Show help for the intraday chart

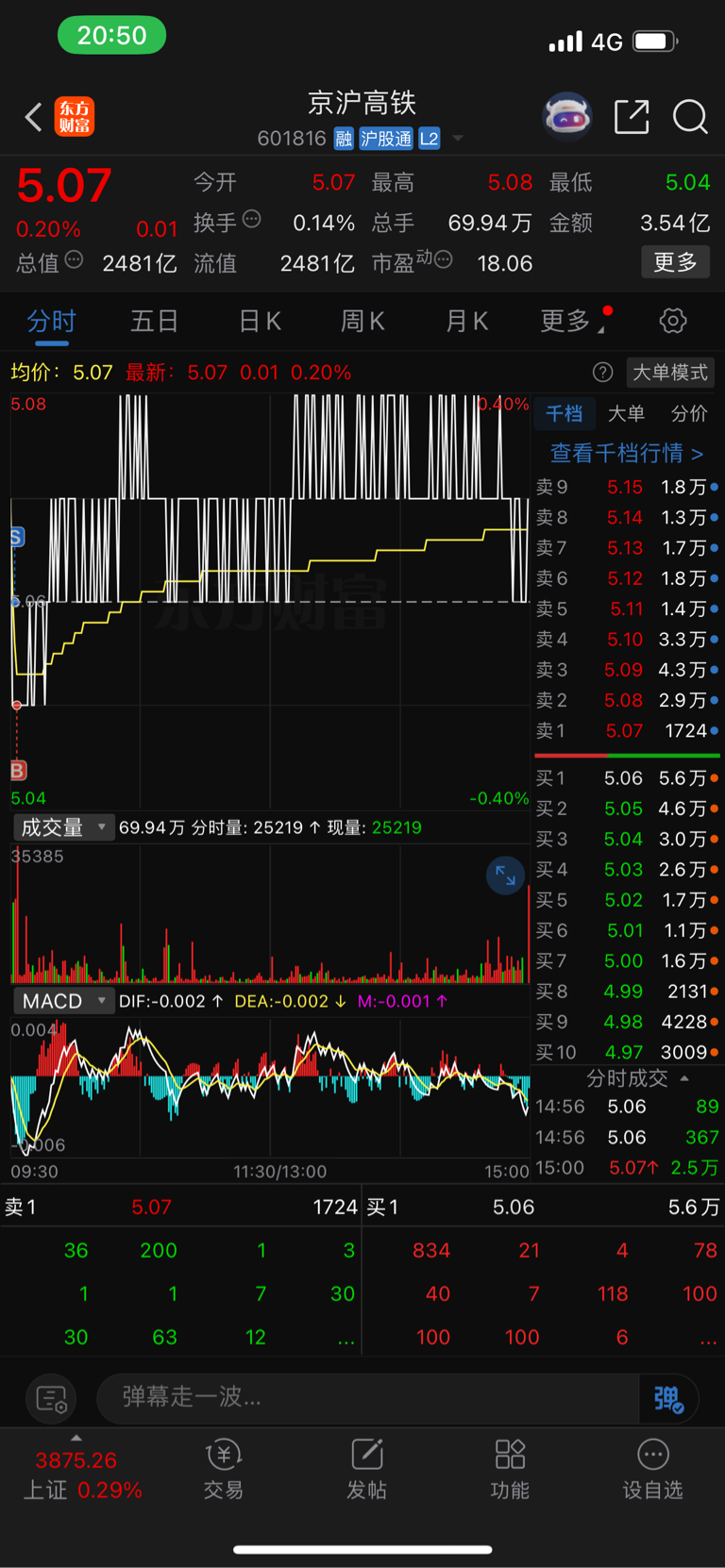tap(602, 373)
